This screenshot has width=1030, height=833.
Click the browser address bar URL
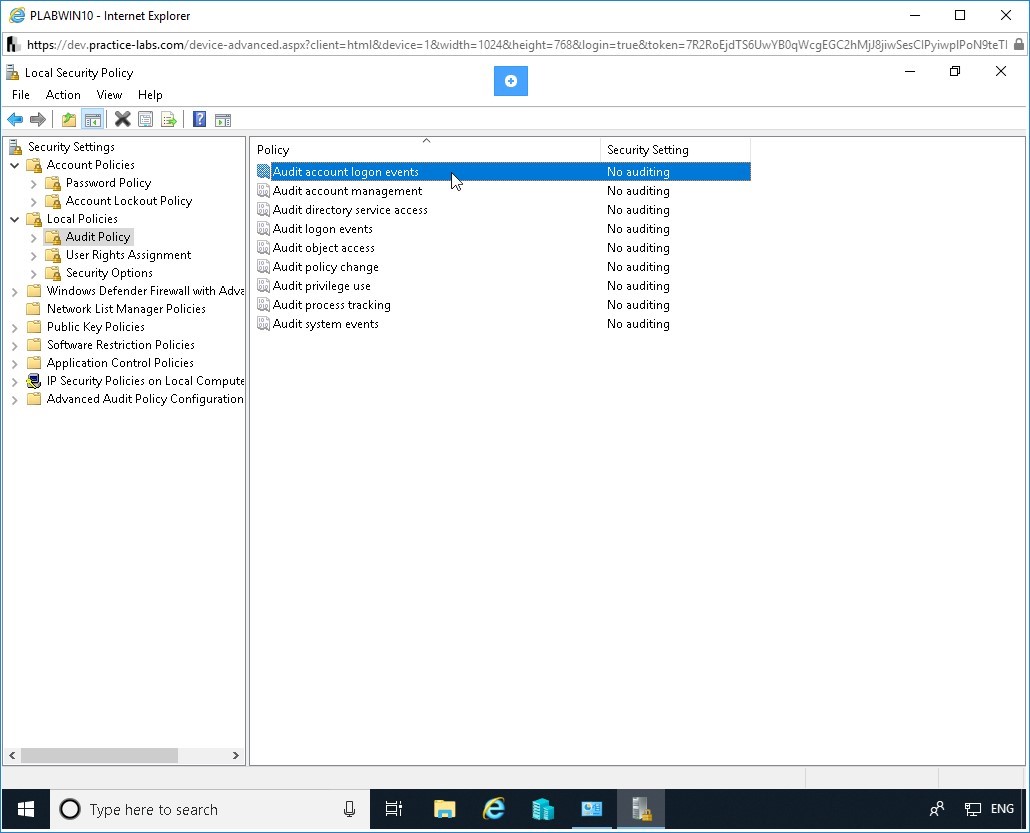point(516,45)
